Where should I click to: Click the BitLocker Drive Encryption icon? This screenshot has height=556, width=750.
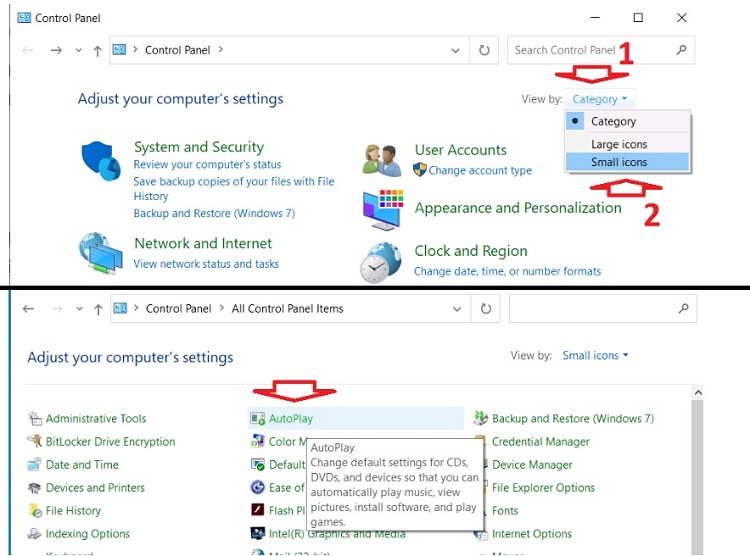click(x=34, y=441)
